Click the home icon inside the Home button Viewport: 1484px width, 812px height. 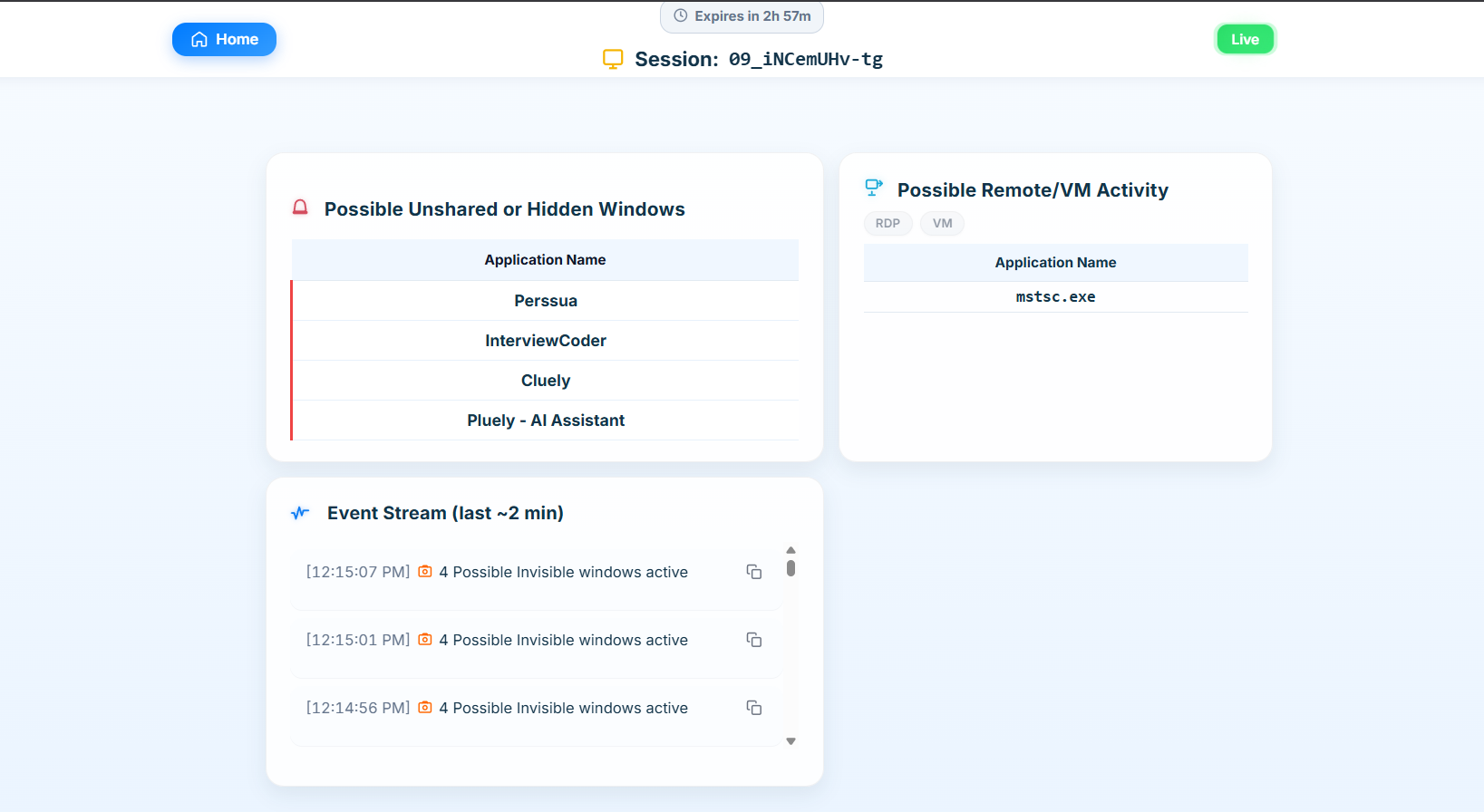click(x=199, y=39)
